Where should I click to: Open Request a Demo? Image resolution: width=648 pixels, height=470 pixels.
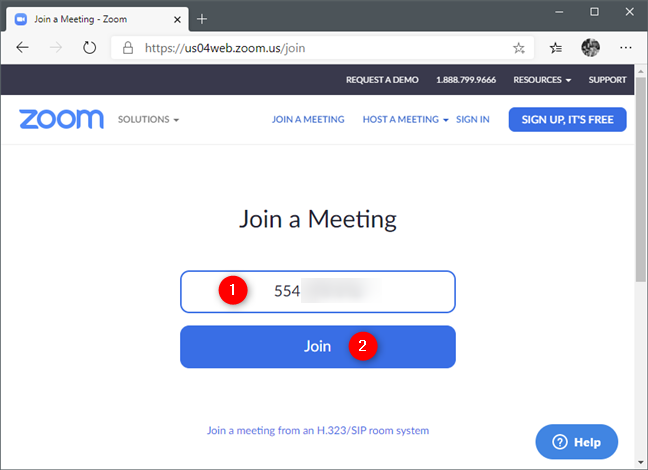382,80
